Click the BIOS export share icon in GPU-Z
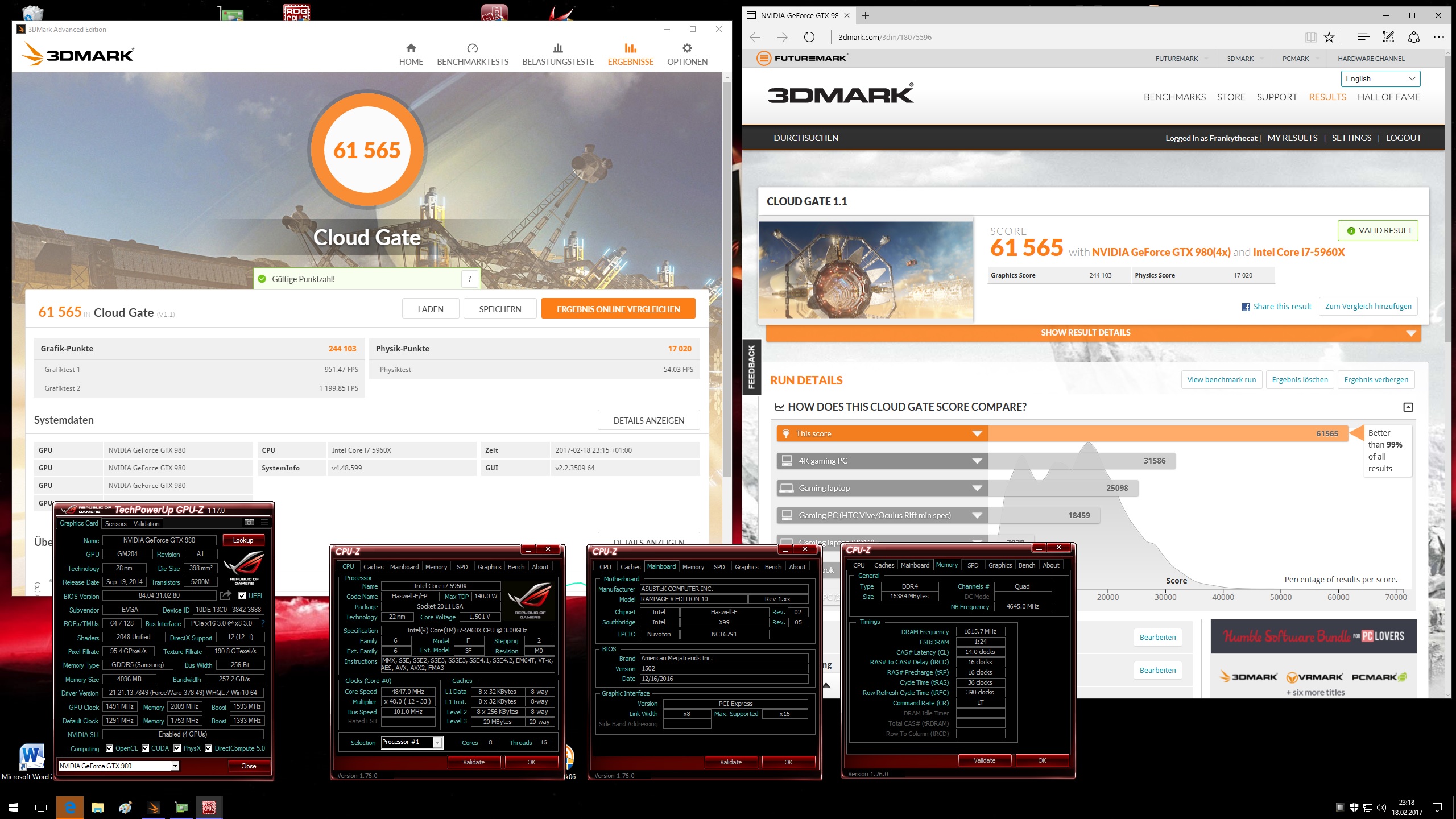This screenshot has width=1456, height=819. [226, 595]
